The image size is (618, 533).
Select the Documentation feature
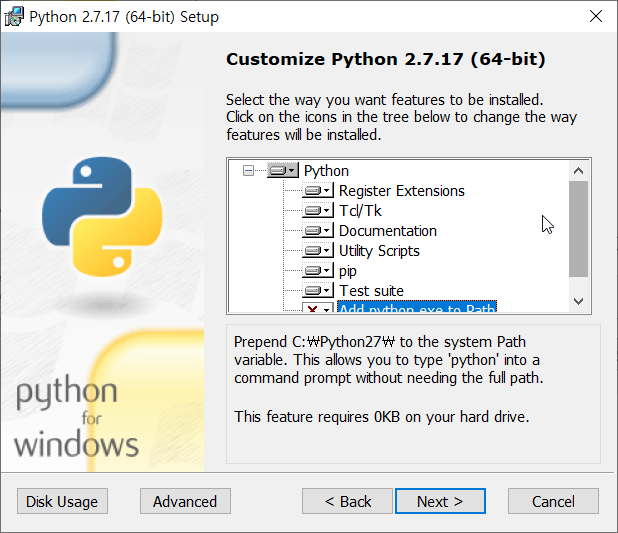[x=388, y=231]
